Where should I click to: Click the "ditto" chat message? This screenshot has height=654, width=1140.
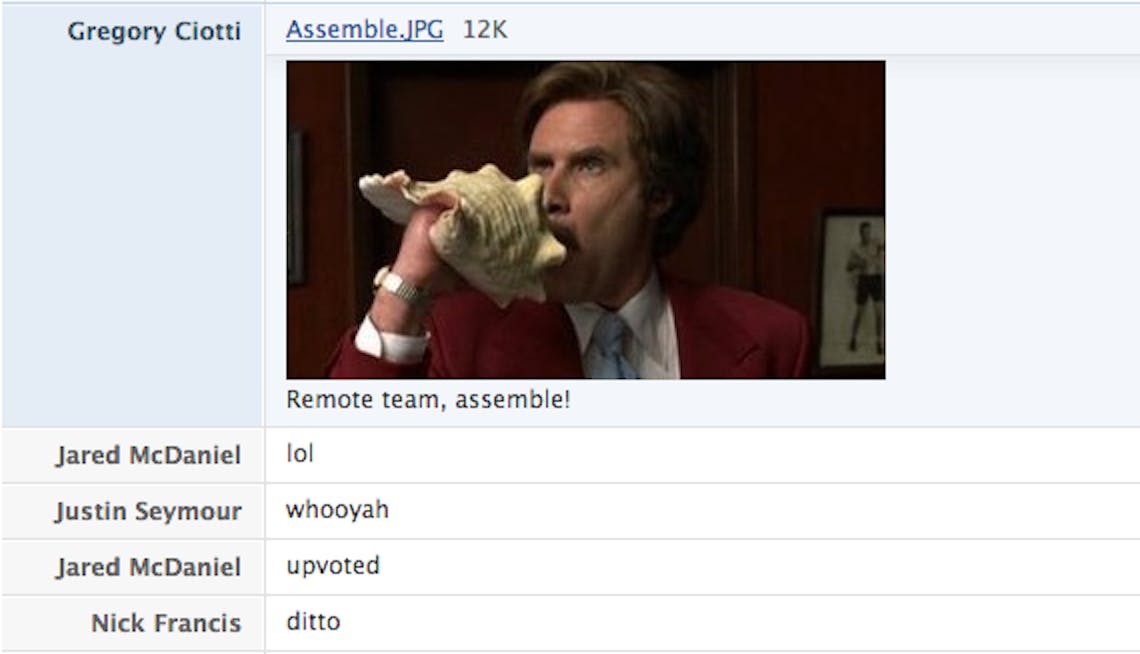(313, 621)
